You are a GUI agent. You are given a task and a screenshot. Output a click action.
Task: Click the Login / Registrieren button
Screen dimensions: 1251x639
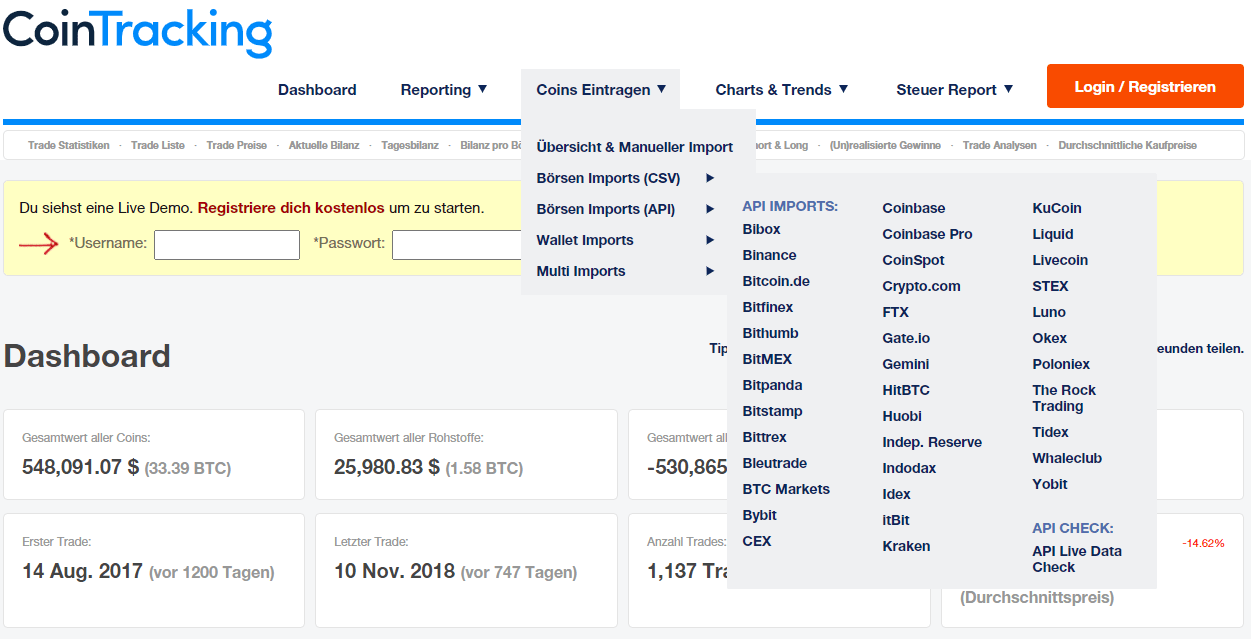[x=1144, y=86]
